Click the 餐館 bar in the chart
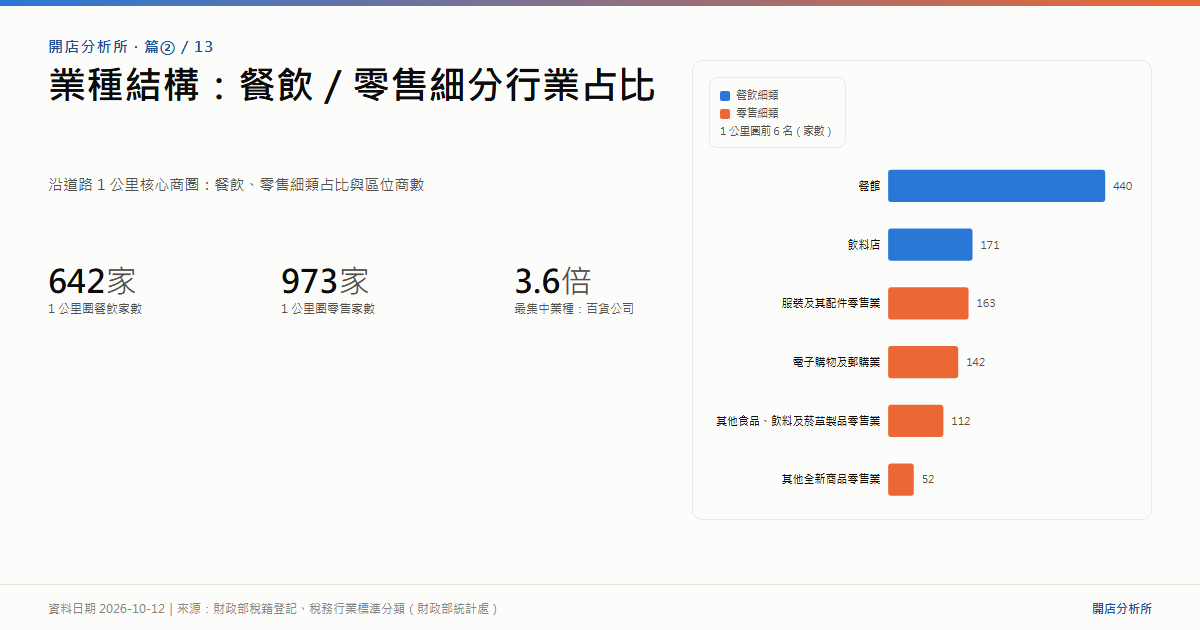 996,186
